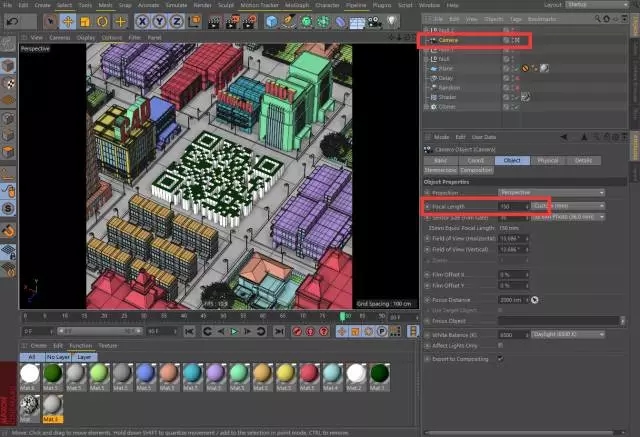Enable the Affect Lights Only checkbox
This screenshot has height=437, width=640.
point(500,344)
